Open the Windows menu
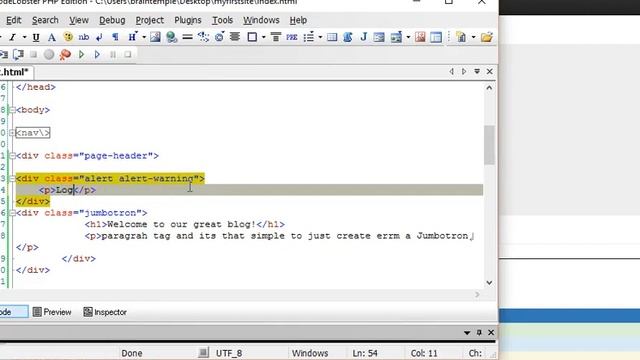The height and width of the screenshot is (360, 640). (x=261, y=20)
